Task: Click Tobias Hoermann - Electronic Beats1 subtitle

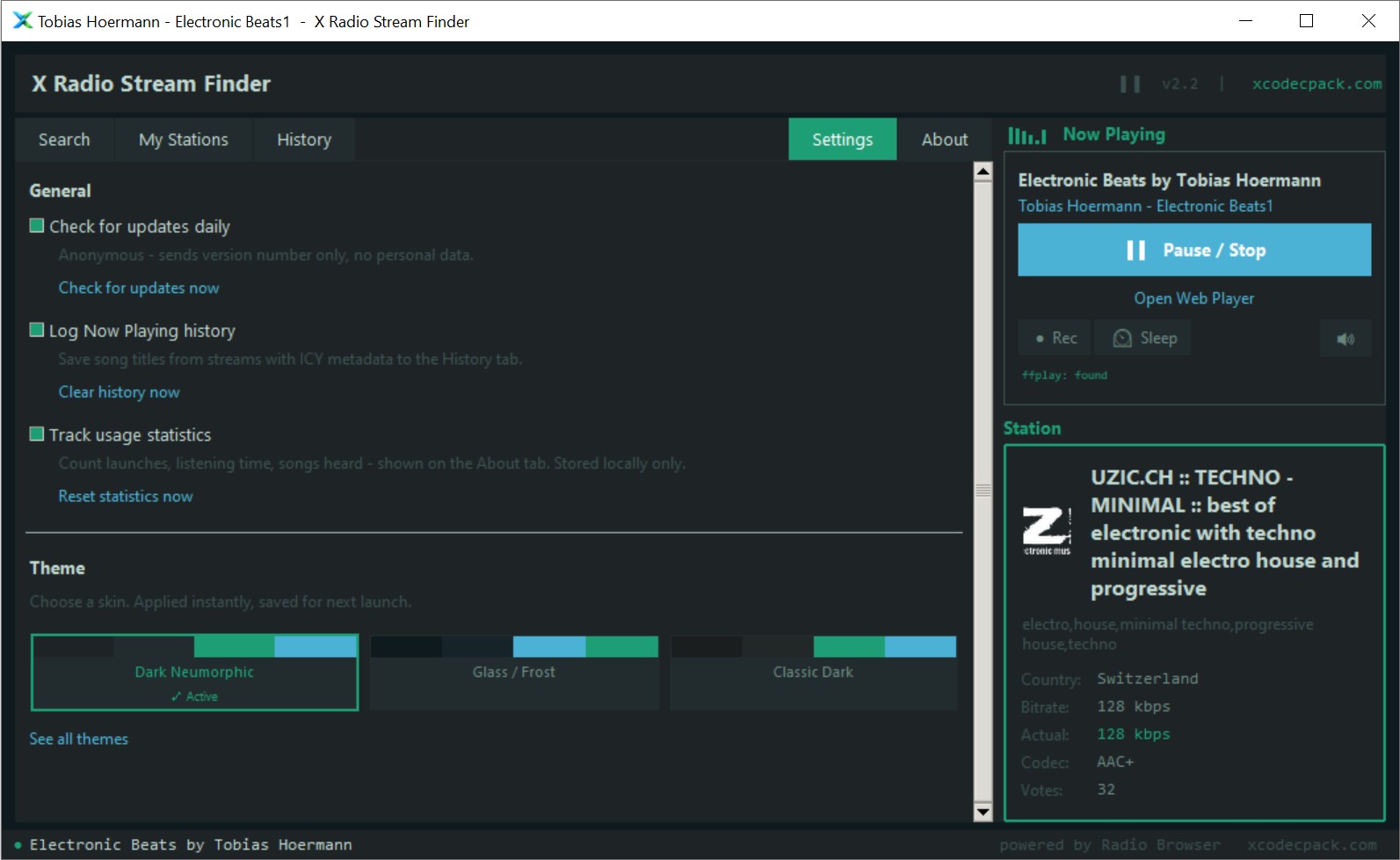Action: click(1145, 206)
